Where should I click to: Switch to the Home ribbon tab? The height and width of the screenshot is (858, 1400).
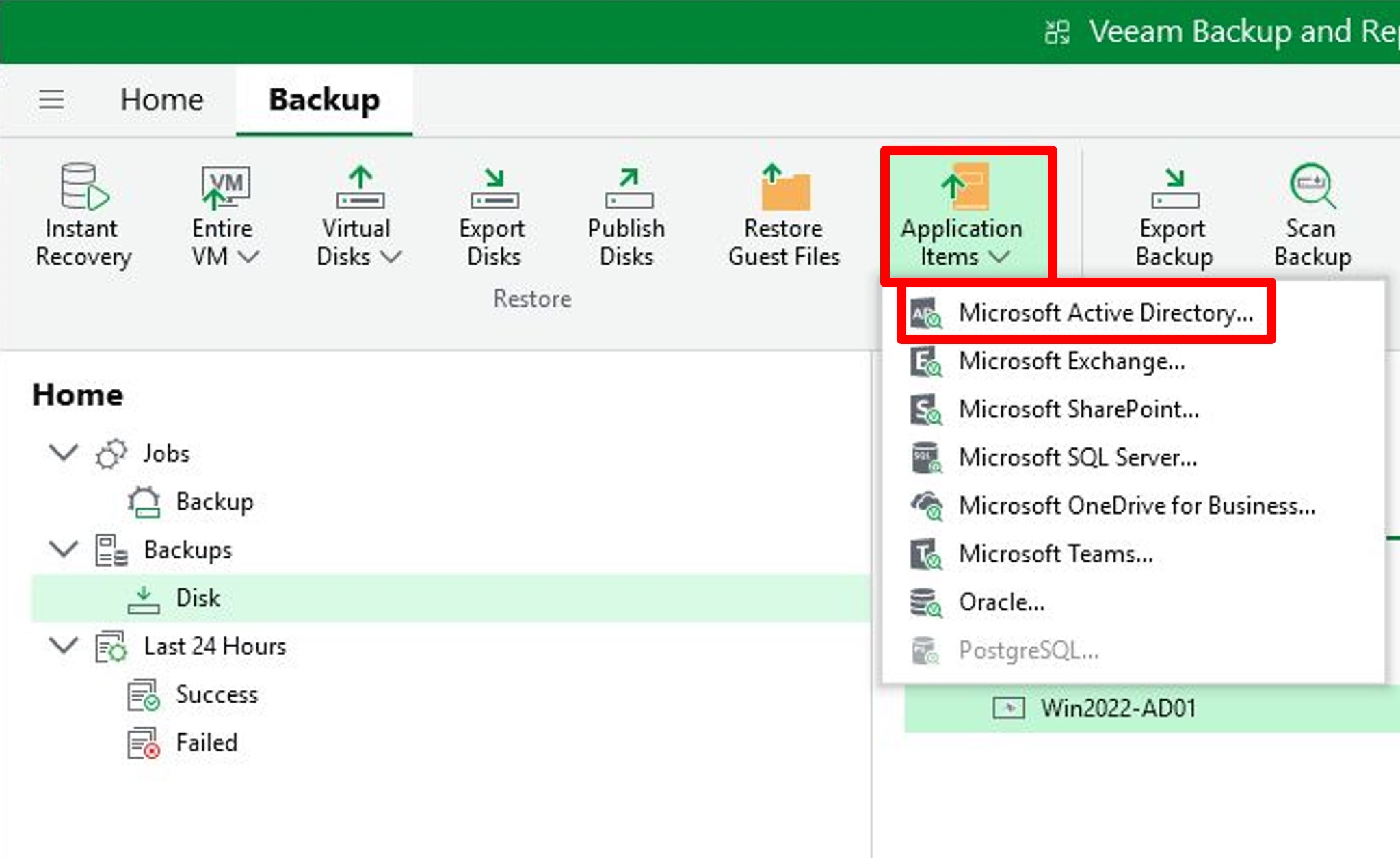pyautogui.click(x=162, y=100)
